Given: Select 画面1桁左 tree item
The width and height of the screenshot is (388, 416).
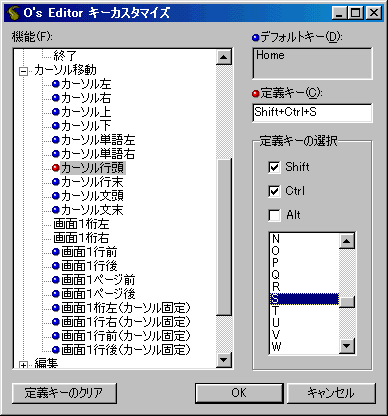Looking at the screenshot, I should (81, 224).
